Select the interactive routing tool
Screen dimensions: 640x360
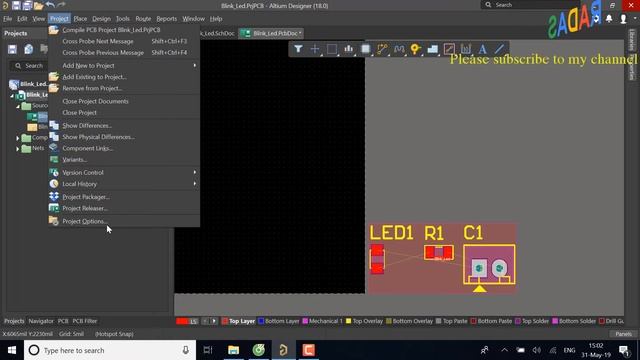pos(382,49)
